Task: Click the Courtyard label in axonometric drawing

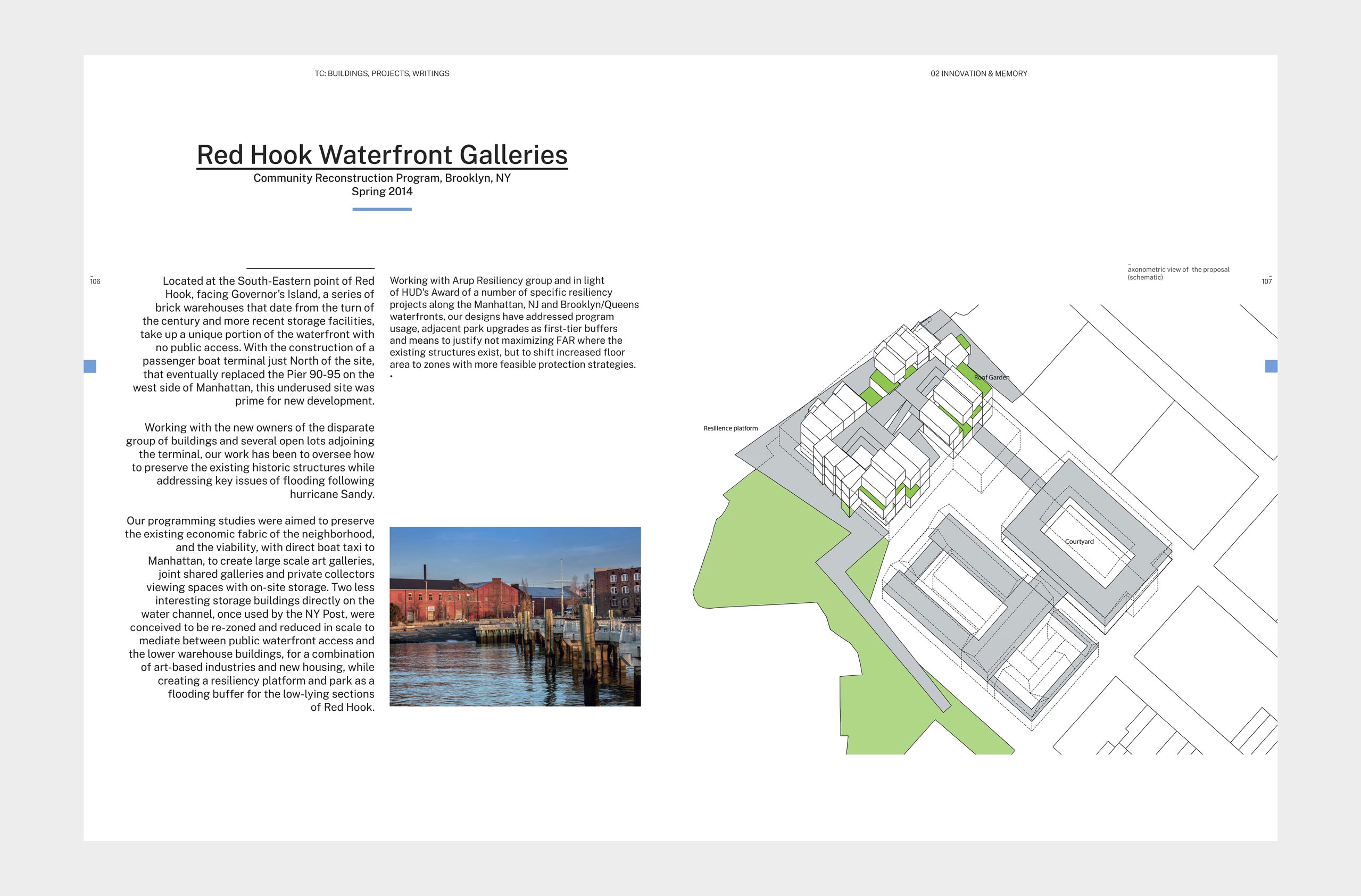Action: (1079, 542)
